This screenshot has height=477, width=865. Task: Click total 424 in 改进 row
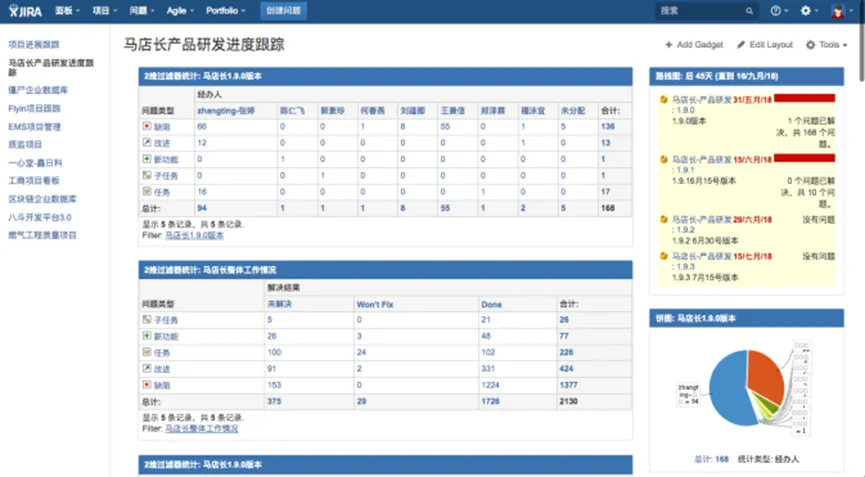[566, 368]
